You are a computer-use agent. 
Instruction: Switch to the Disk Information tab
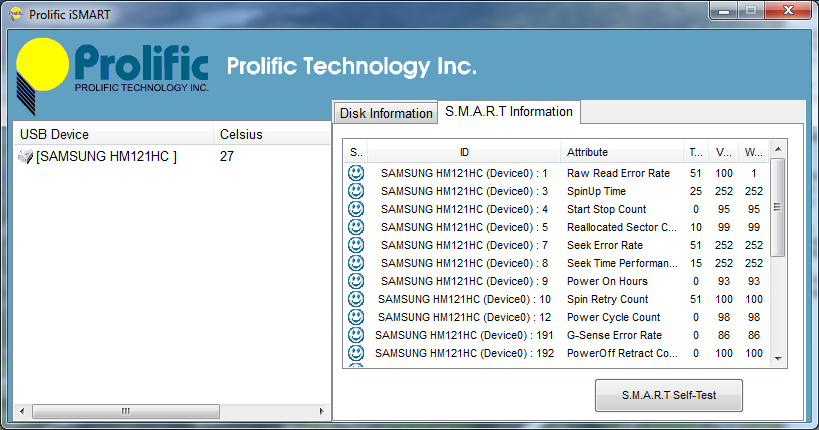[386, 113]
